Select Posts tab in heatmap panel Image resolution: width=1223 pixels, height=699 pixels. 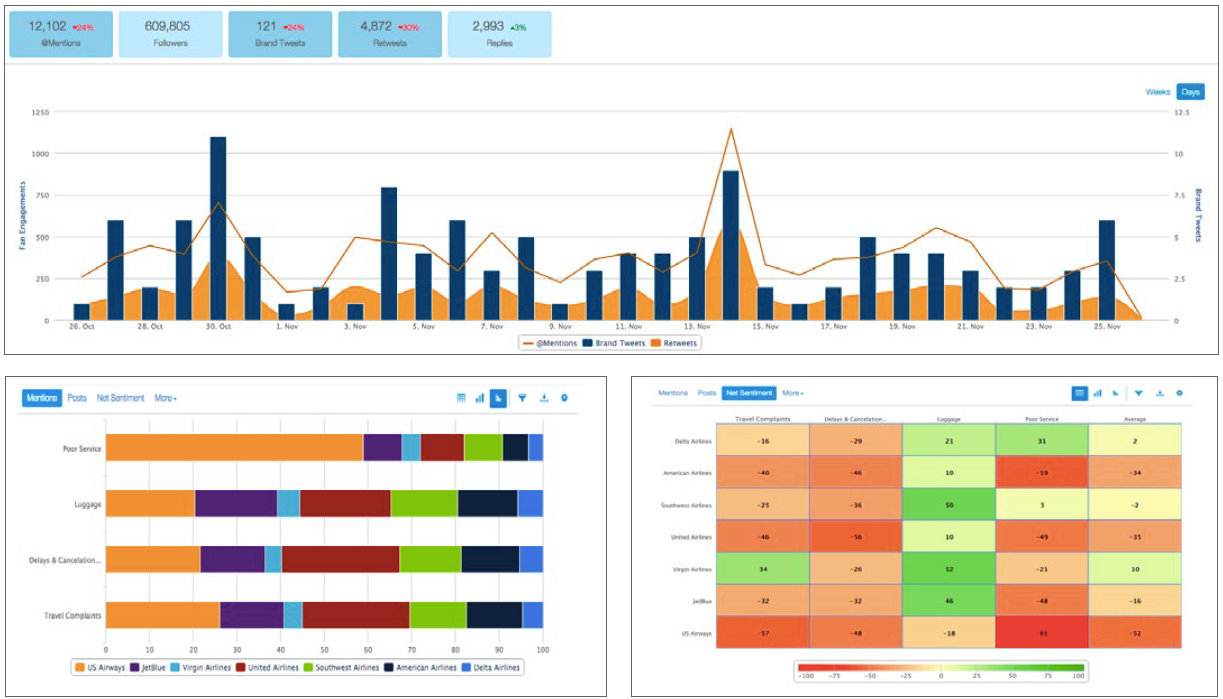pos(706,393)
